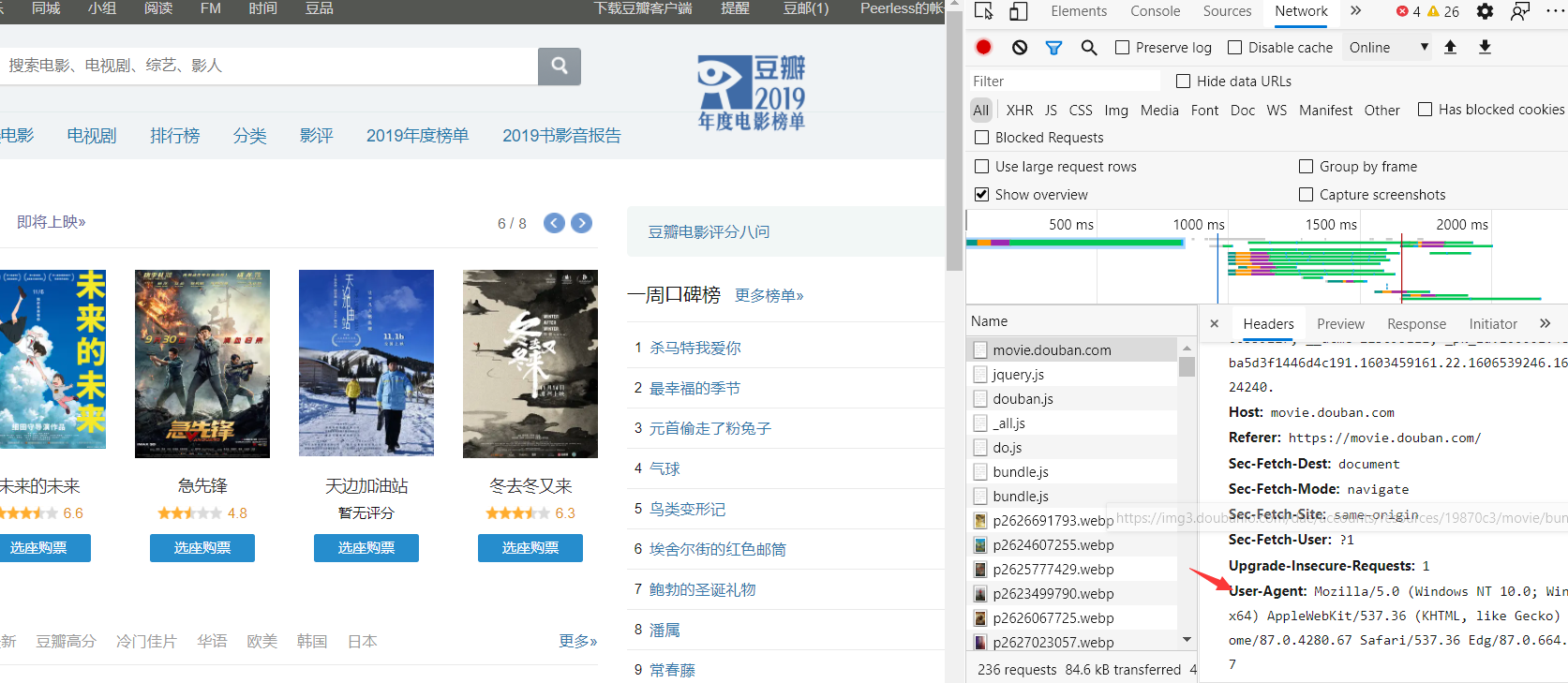Image resolution: width=1568 pixels, height=683 pixels.
Task: Click the import HAR upload arrow
Action: point(1450,47)
